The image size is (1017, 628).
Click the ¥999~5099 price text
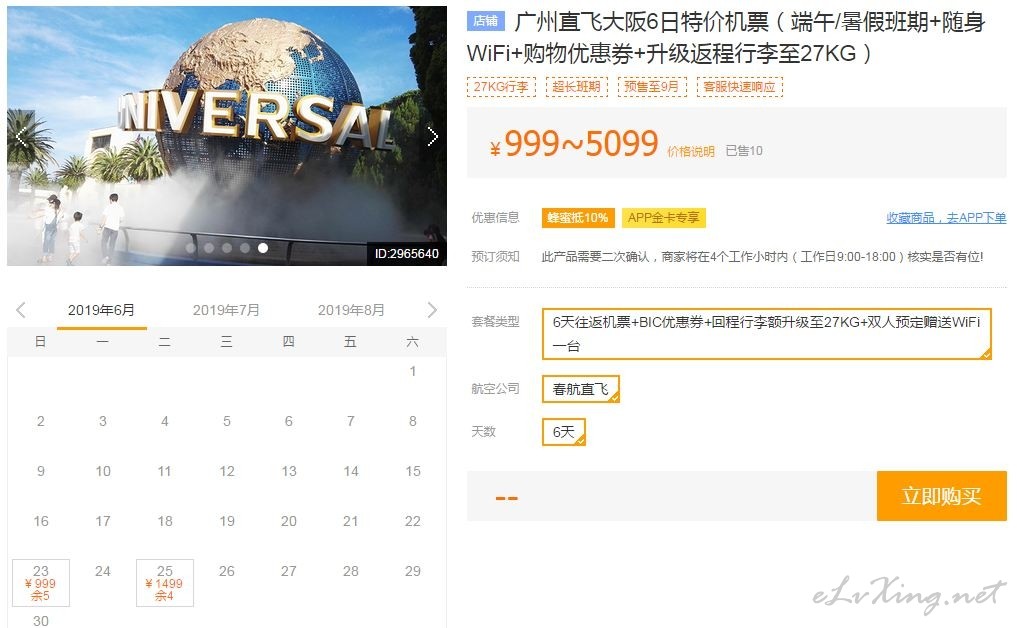(574, 144)
